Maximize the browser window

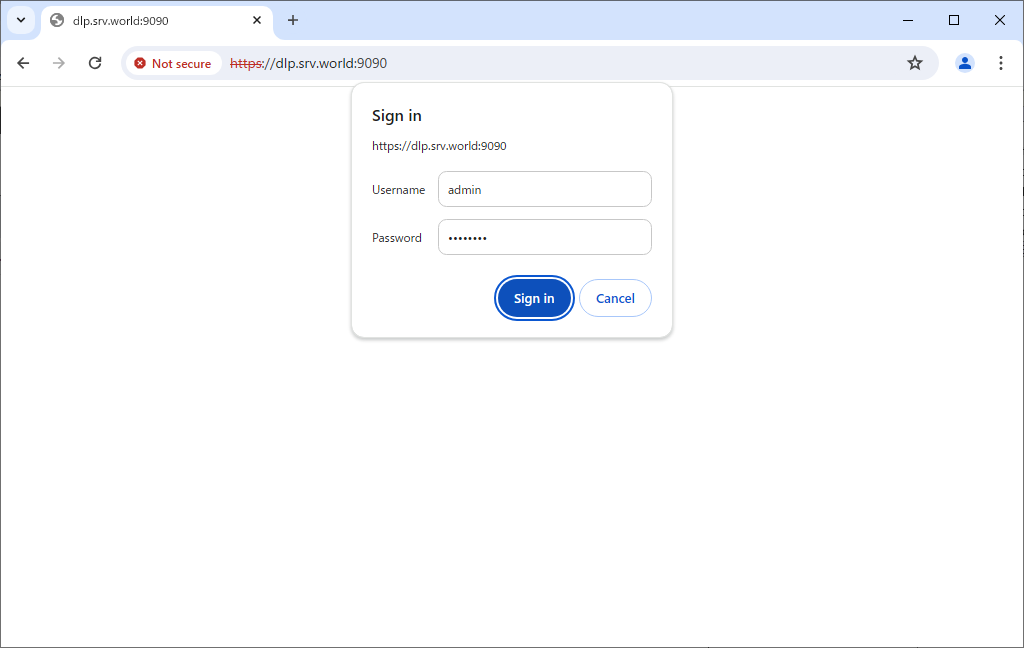[x=953, y=20]
